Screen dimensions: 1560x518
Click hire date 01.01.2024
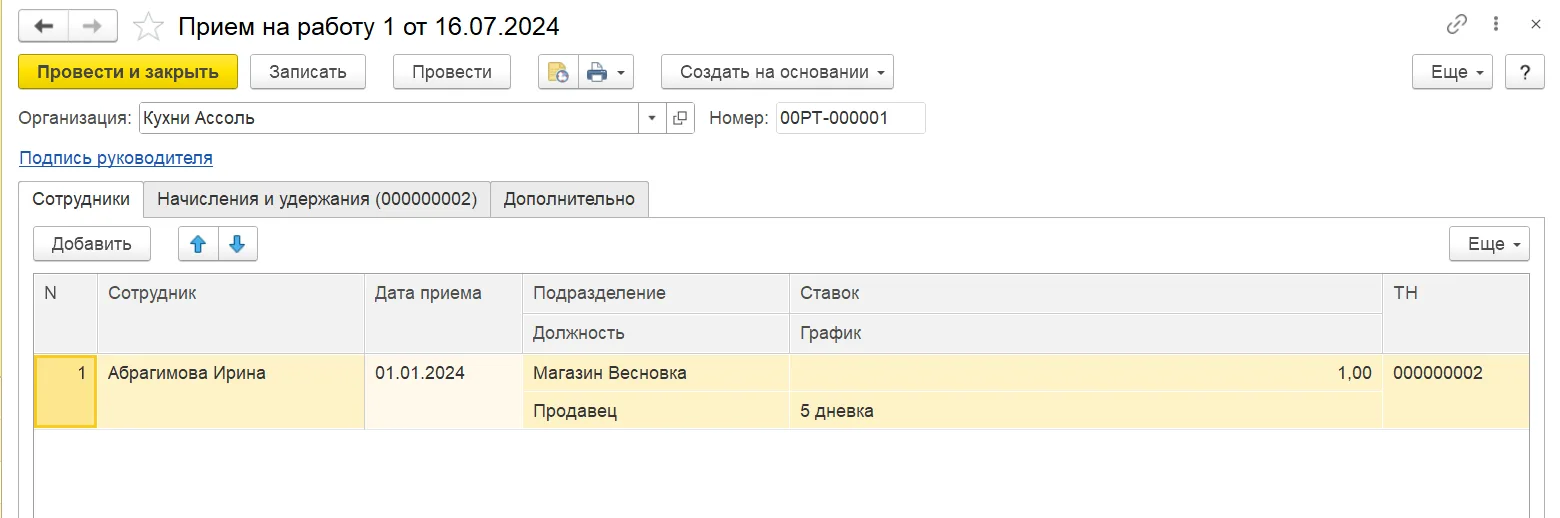pyautogui.click(x=443, y=392)
